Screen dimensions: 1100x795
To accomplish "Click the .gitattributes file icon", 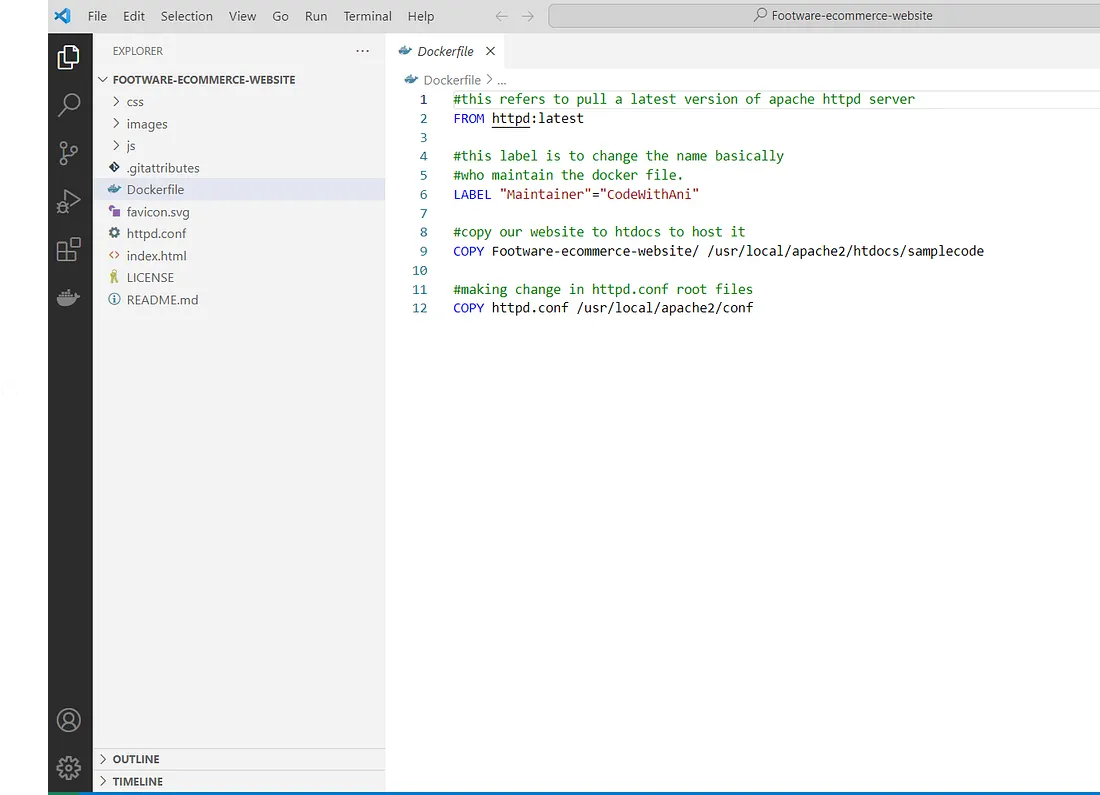I will point(114,167).
